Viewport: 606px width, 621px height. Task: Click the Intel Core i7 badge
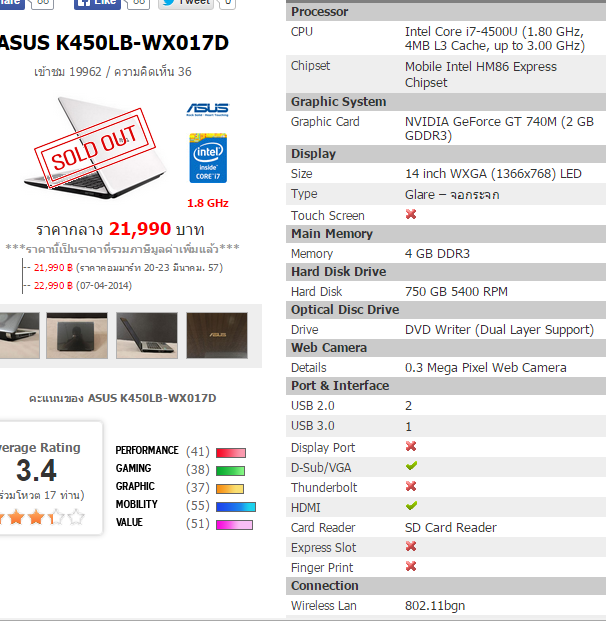click(208, 158)
